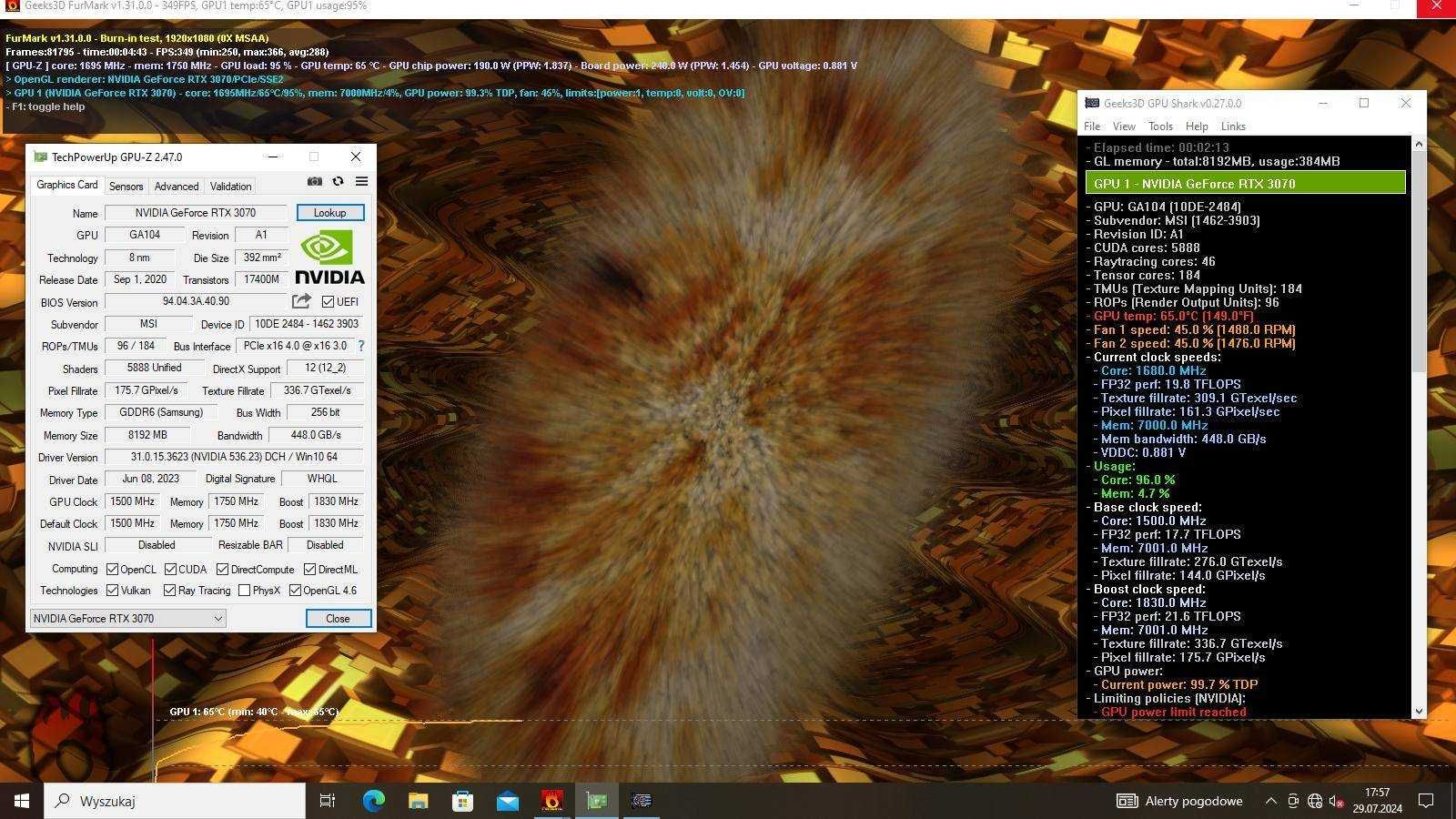
Task: Click the GPU-Z title bar app icon
Action: [40, 157]
